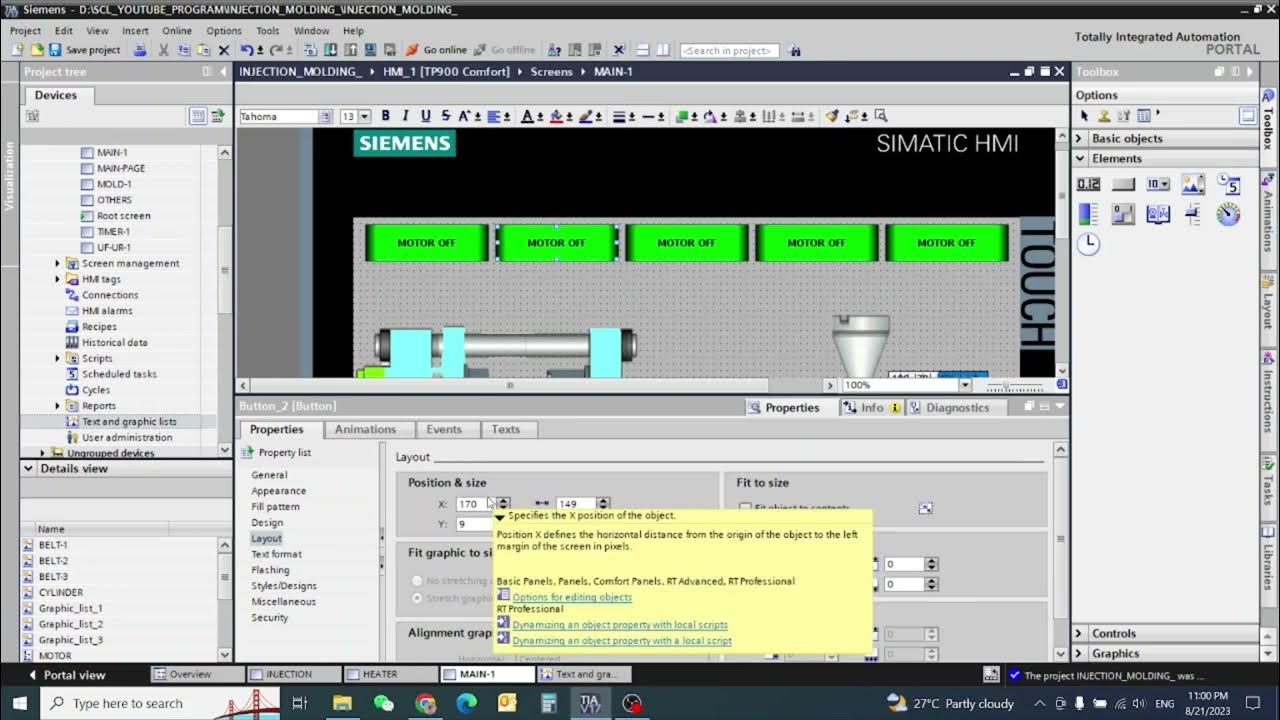The image size is (1280, 720).
Task: Apply bold formatting
Action: tap(385, 116)
